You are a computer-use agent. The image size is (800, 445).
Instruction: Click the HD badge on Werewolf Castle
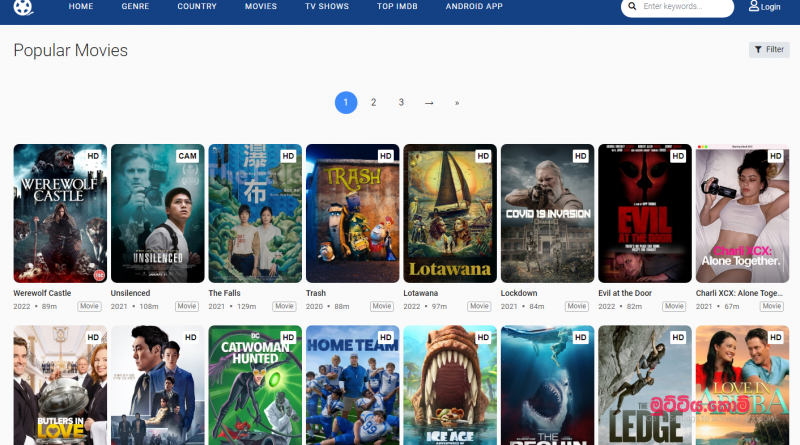pyautogui.click(x=93, y=156)
